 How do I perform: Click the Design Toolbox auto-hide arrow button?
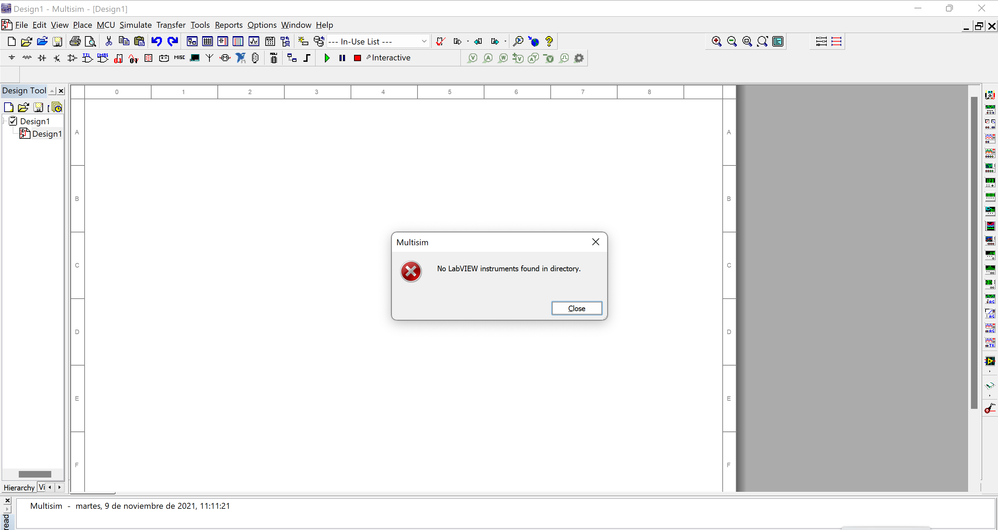click(52, 91)
